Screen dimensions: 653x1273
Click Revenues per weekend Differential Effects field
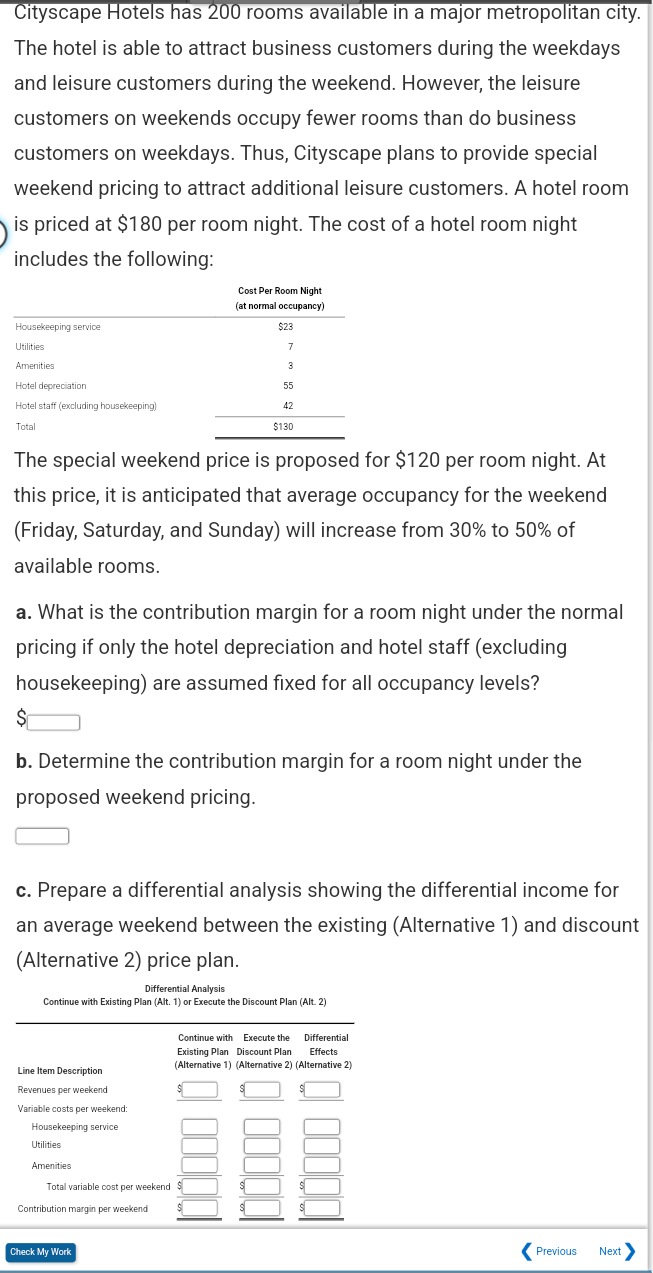[322, 1089]
